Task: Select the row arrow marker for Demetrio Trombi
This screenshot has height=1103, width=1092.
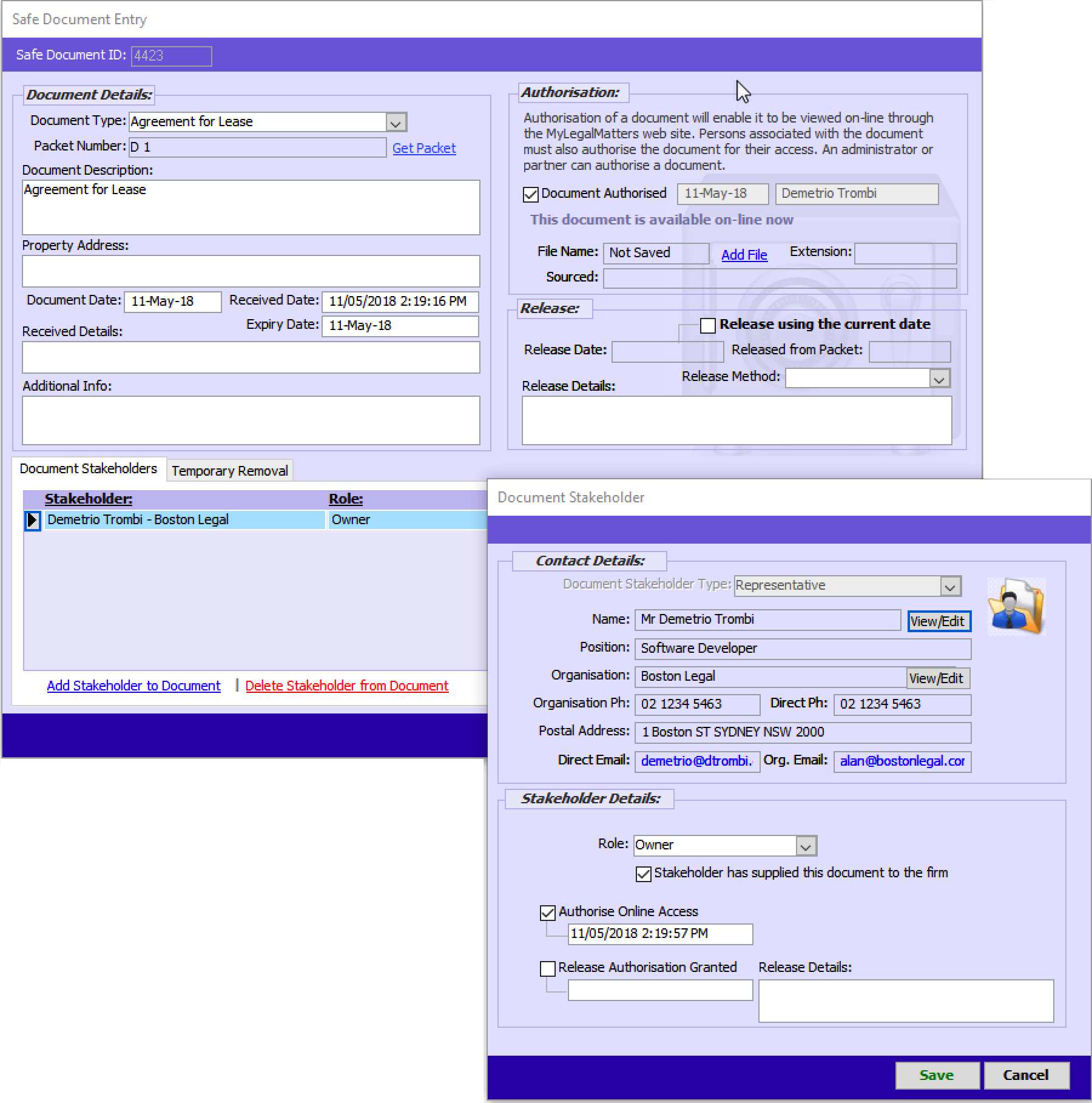Action: pos(33,520)
